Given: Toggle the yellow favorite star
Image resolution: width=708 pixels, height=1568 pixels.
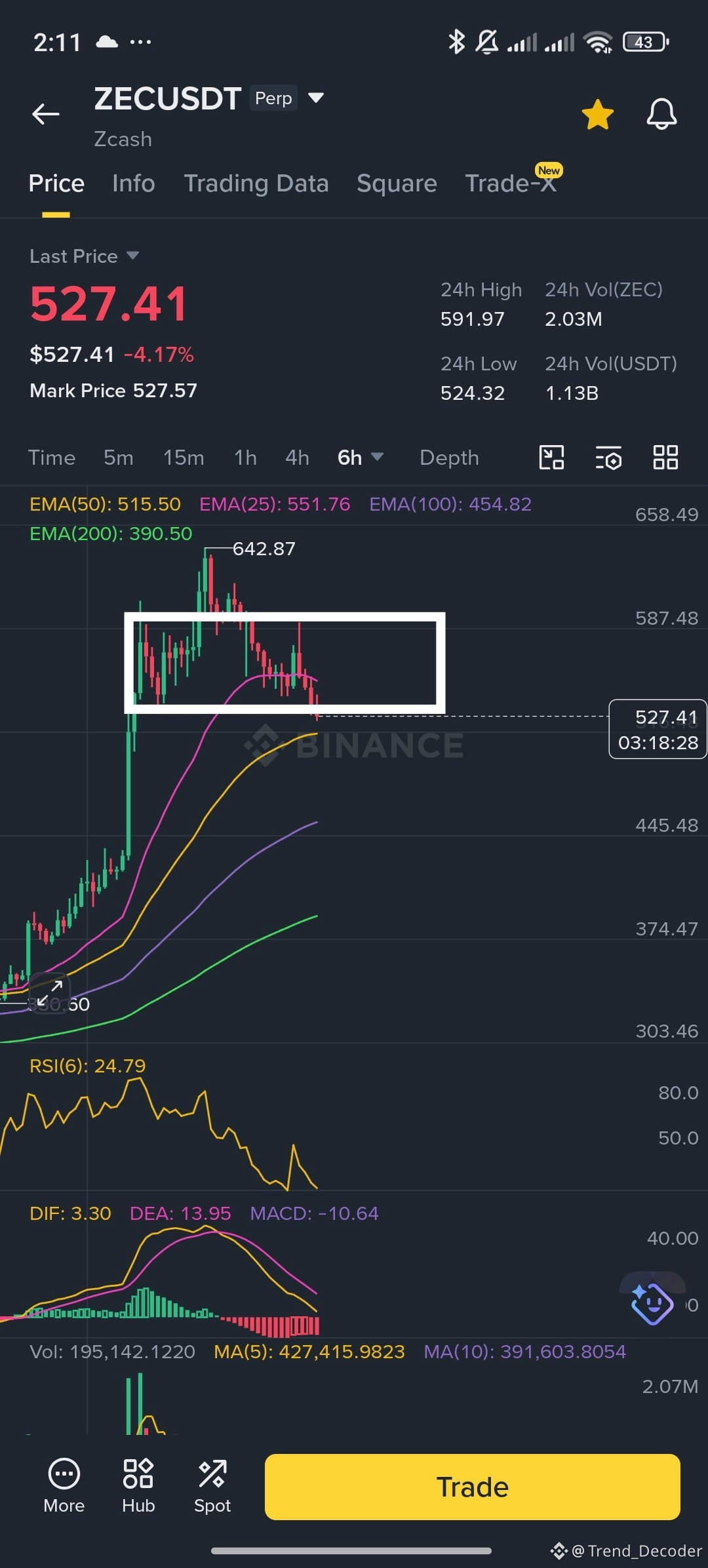Looking at the screenshot, I should (x=597, y=114).
